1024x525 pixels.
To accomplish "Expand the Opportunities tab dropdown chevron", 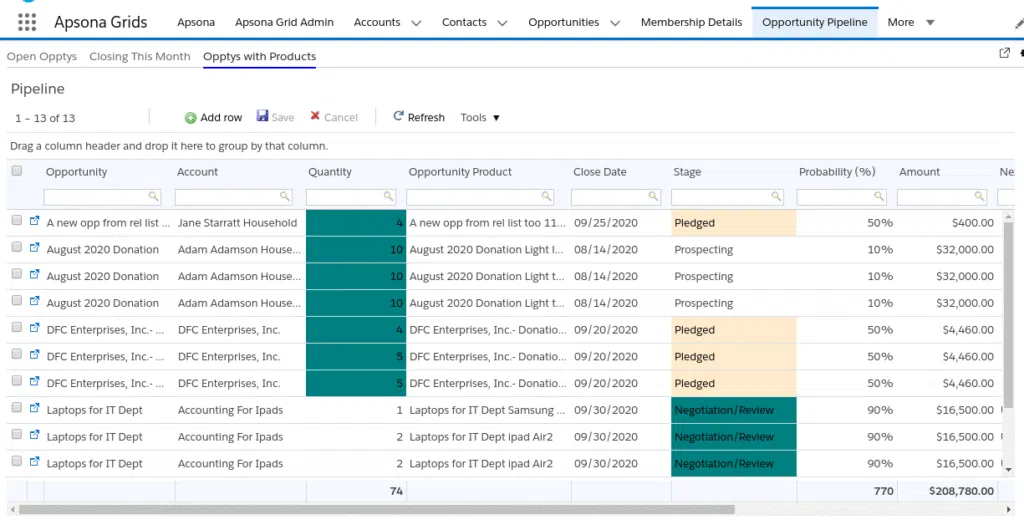I will (x=615, y=23).
